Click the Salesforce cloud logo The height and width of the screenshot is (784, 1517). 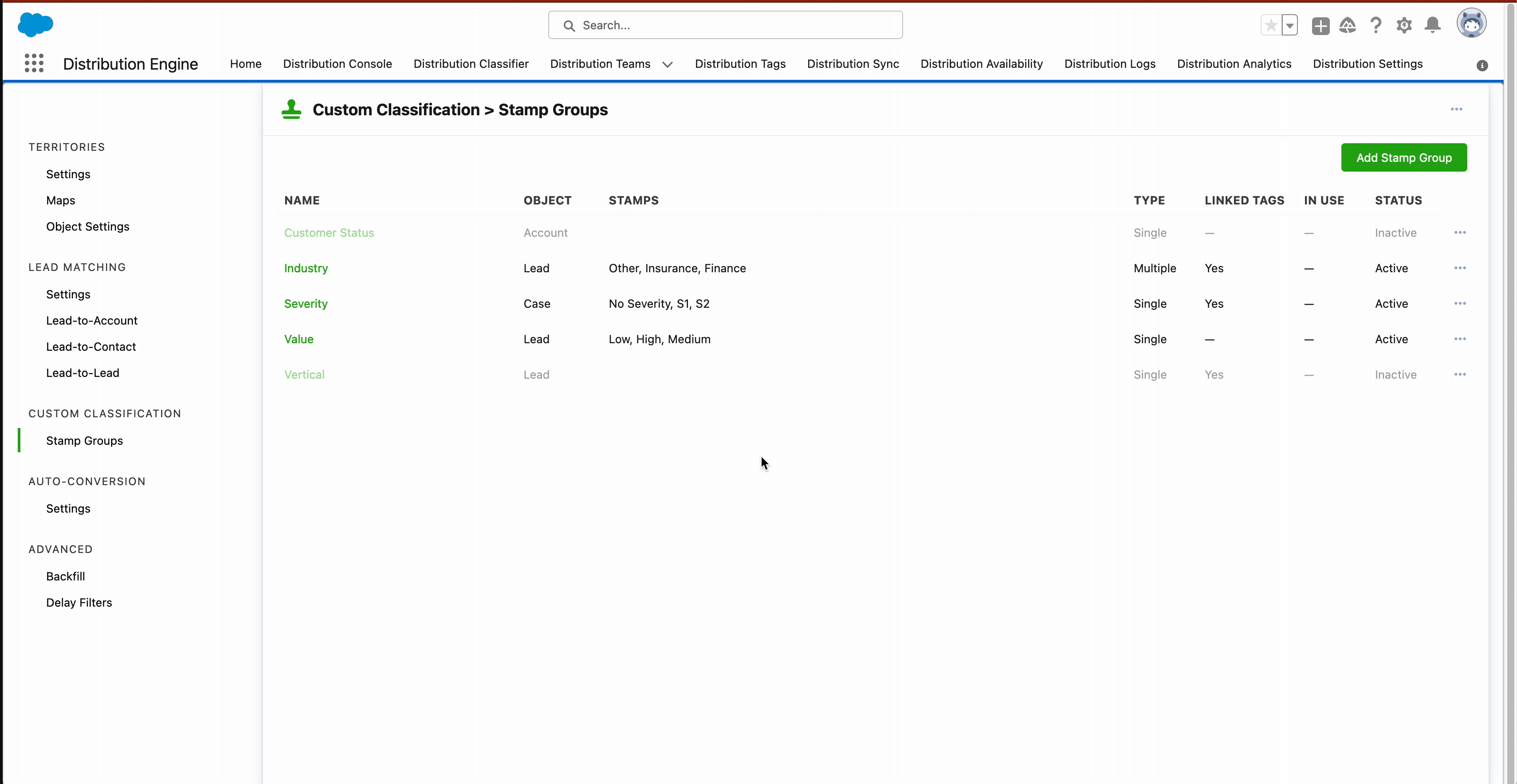pos(35,25)
